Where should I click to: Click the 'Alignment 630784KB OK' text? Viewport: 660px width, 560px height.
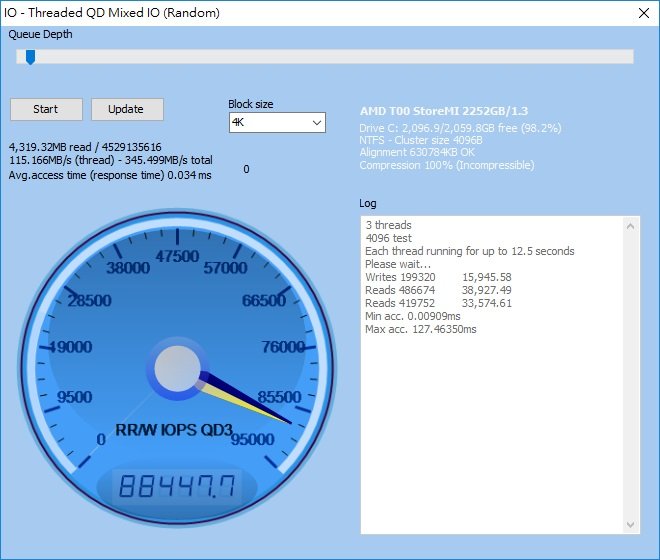(417, 152)
